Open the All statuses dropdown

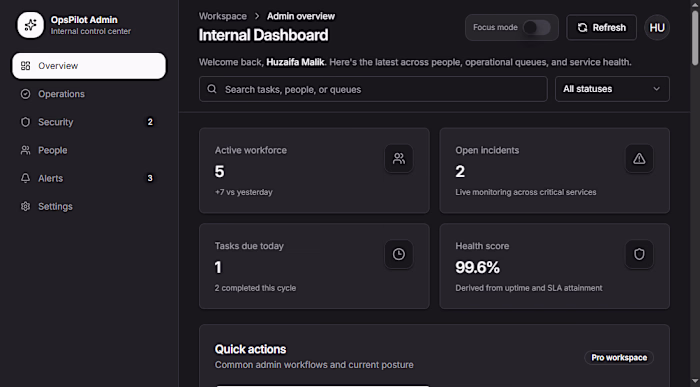pos(612,89)
